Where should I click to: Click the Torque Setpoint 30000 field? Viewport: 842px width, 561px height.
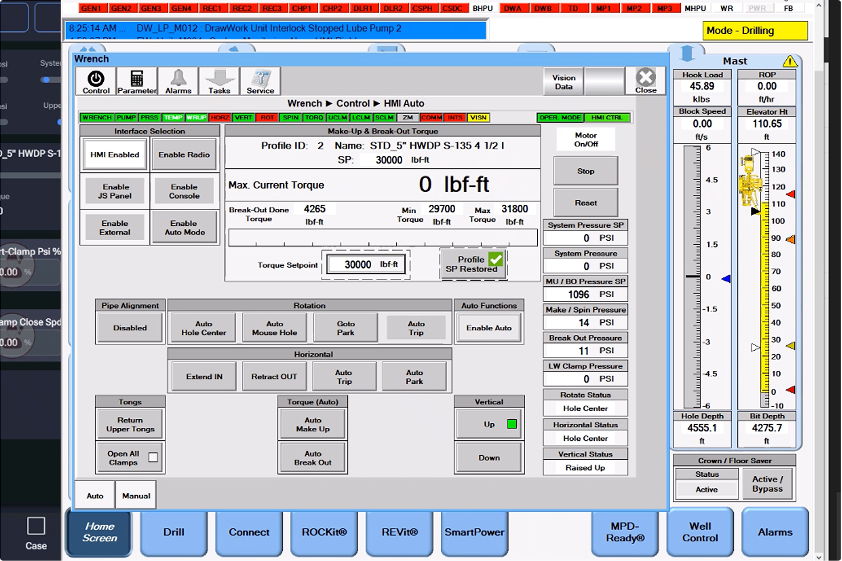(x=366, y=264)
